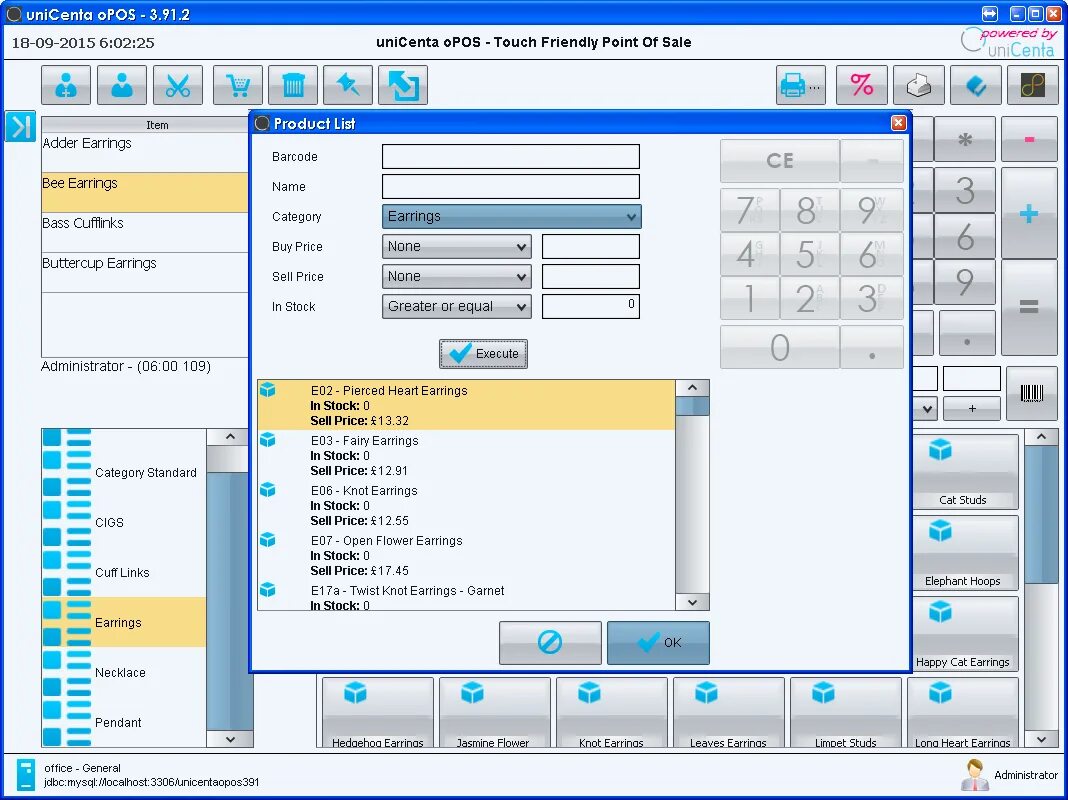This screenshot has height=800, width=1068.
Task: Select Bass Cufflinks ticket line
Action: point(144,232)
